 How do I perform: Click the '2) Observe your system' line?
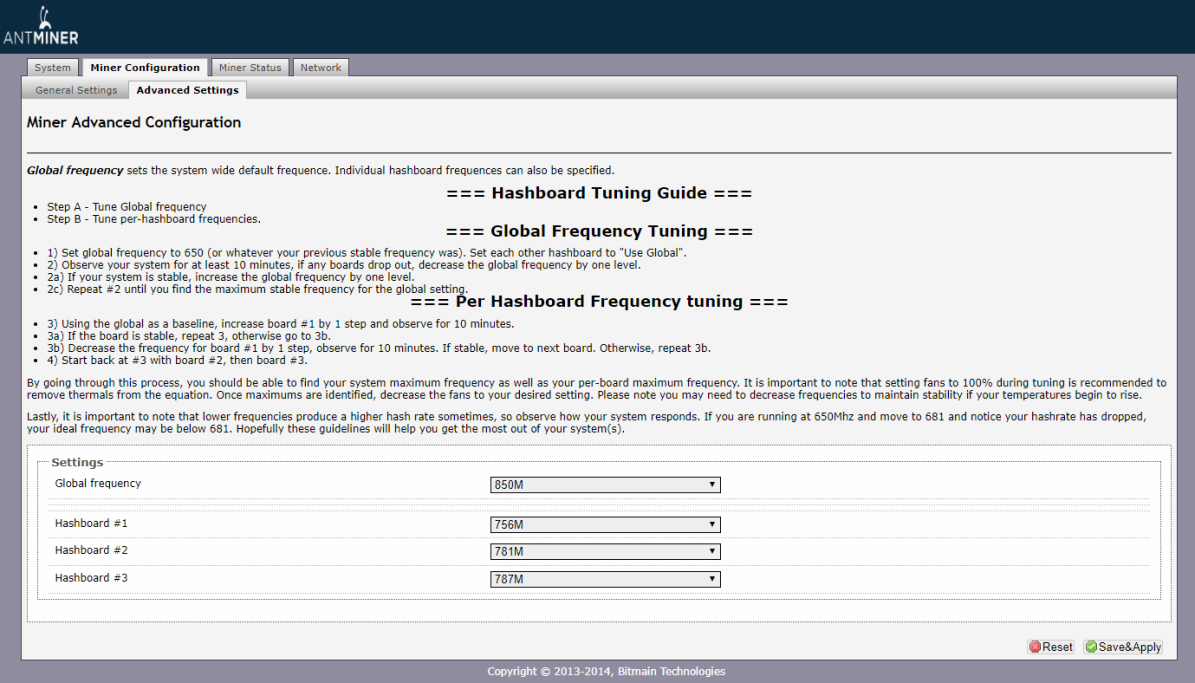(x=344, y=265)
